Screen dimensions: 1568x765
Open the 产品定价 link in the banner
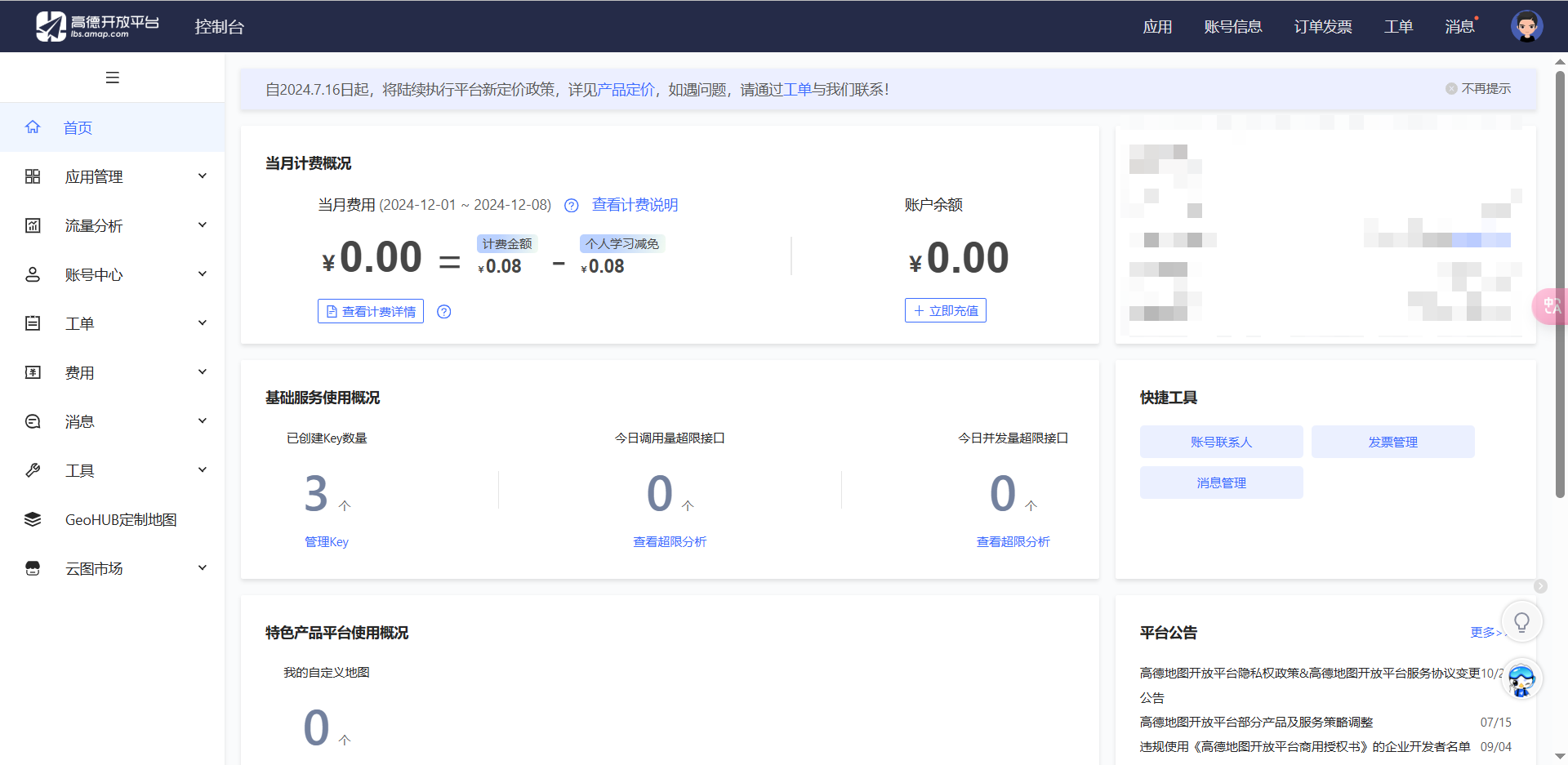(625, 89)
